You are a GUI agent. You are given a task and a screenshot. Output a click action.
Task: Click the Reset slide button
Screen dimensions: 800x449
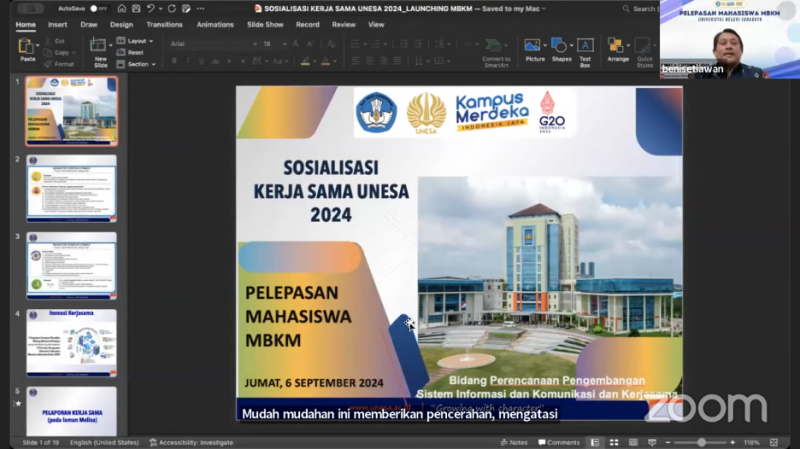pos(131,53)
